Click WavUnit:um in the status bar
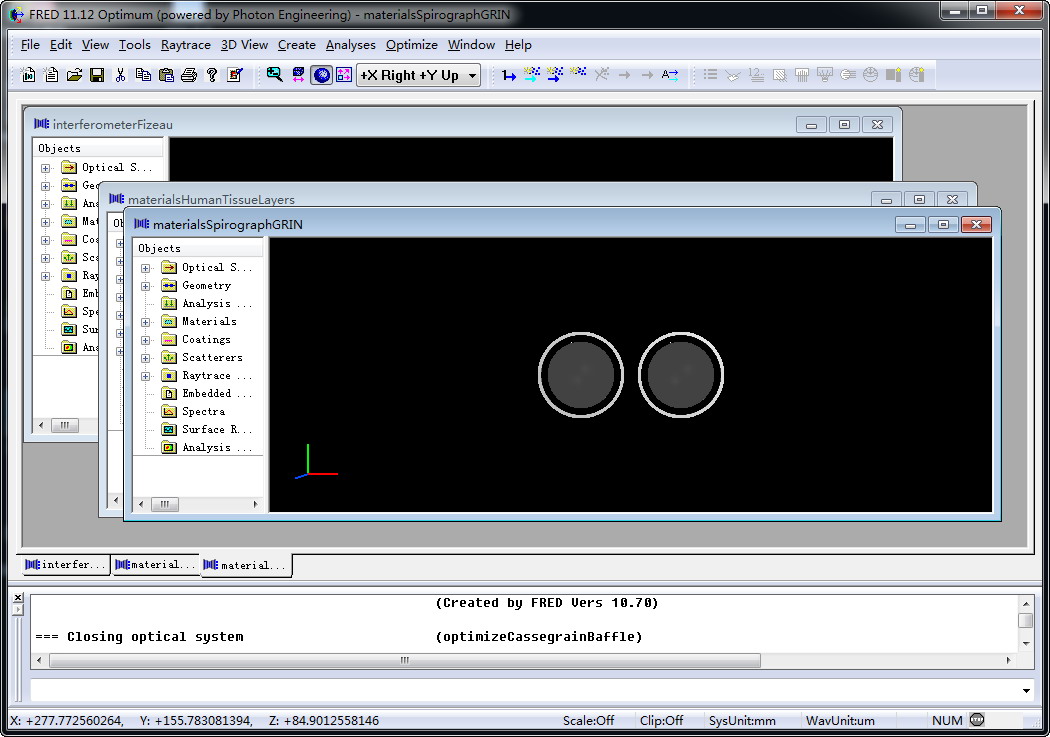 pos(840,720)
